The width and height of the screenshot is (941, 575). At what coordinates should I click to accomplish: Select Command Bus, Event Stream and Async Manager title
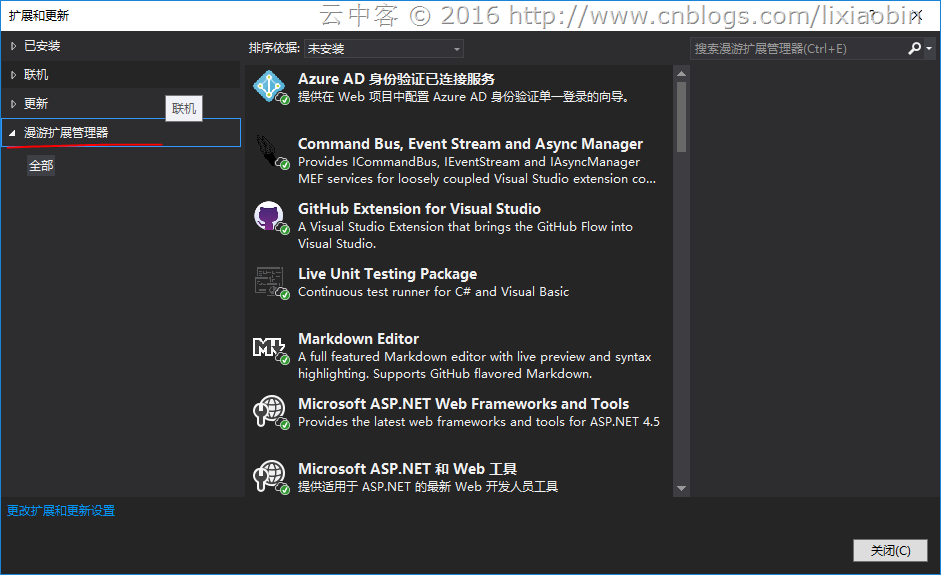(x=470, y=144)
